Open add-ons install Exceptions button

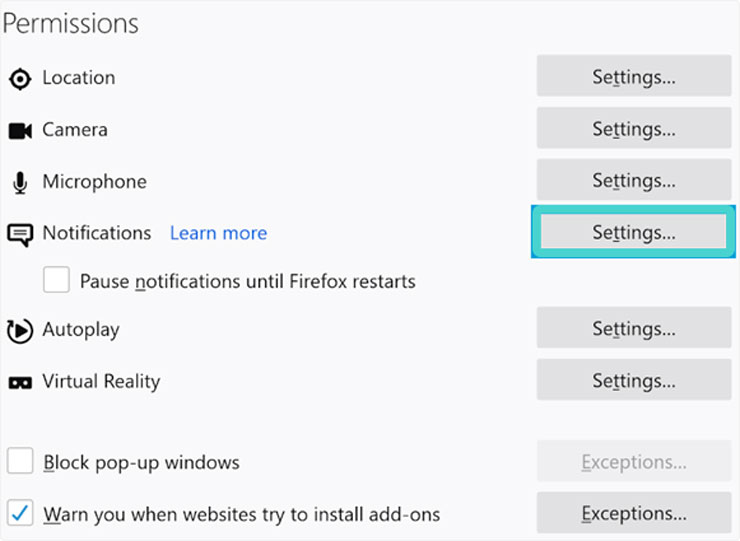point(634,513)
